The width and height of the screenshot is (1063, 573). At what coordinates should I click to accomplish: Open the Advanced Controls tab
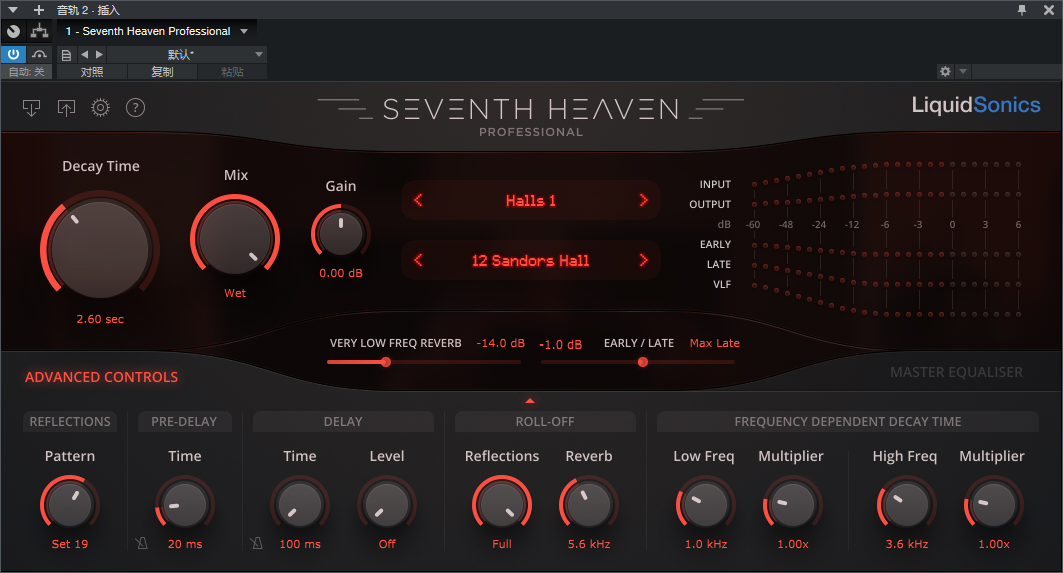(x=102, y=377)
